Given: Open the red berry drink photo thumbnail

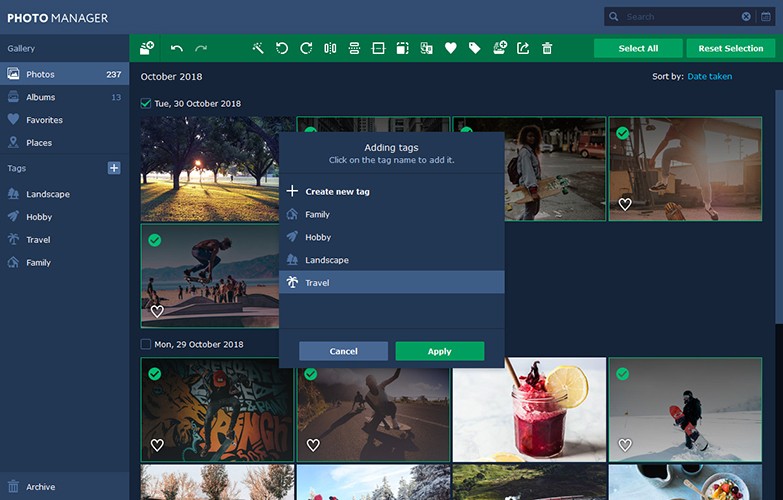Looking at the screenshot, I should (x=529, y=410).
